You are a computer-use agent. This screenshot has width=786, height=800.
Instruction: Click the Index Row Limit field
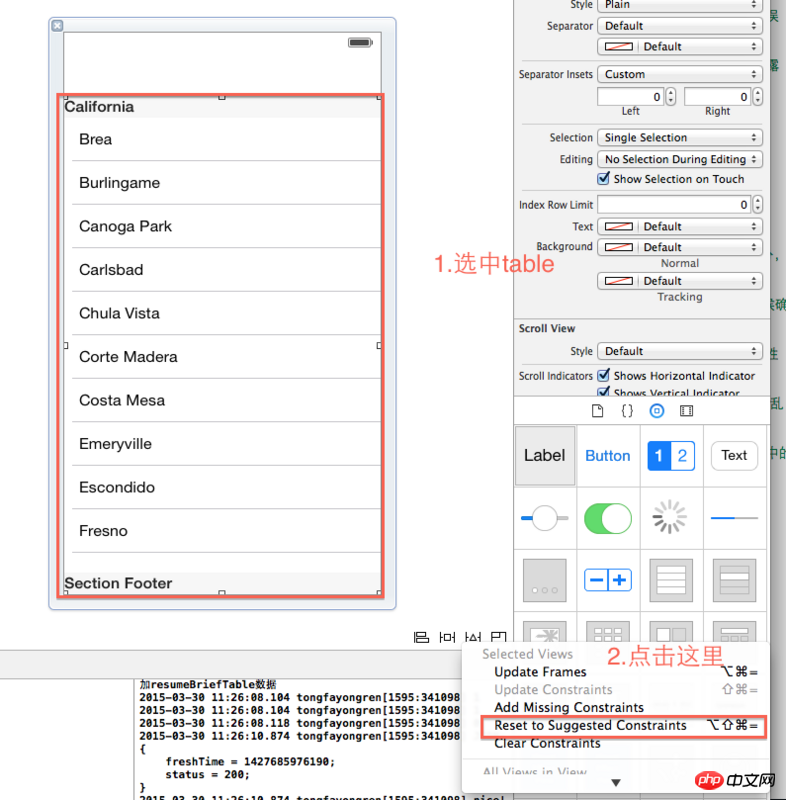tap(674, 204)
